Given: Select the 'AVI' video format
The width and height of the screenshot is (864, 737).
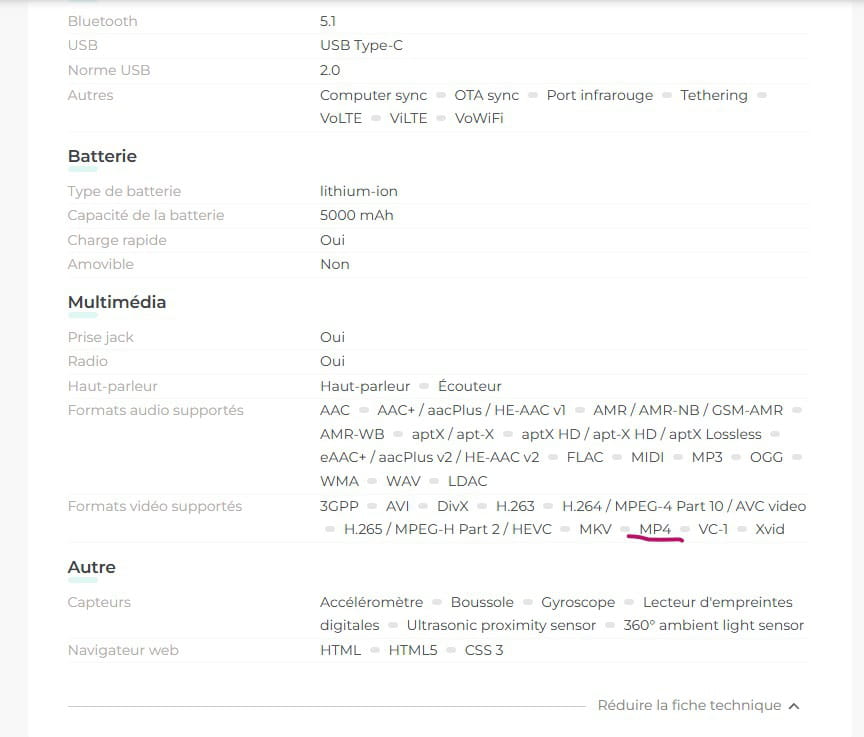Looking at the screenshot, I should point(397,506).
